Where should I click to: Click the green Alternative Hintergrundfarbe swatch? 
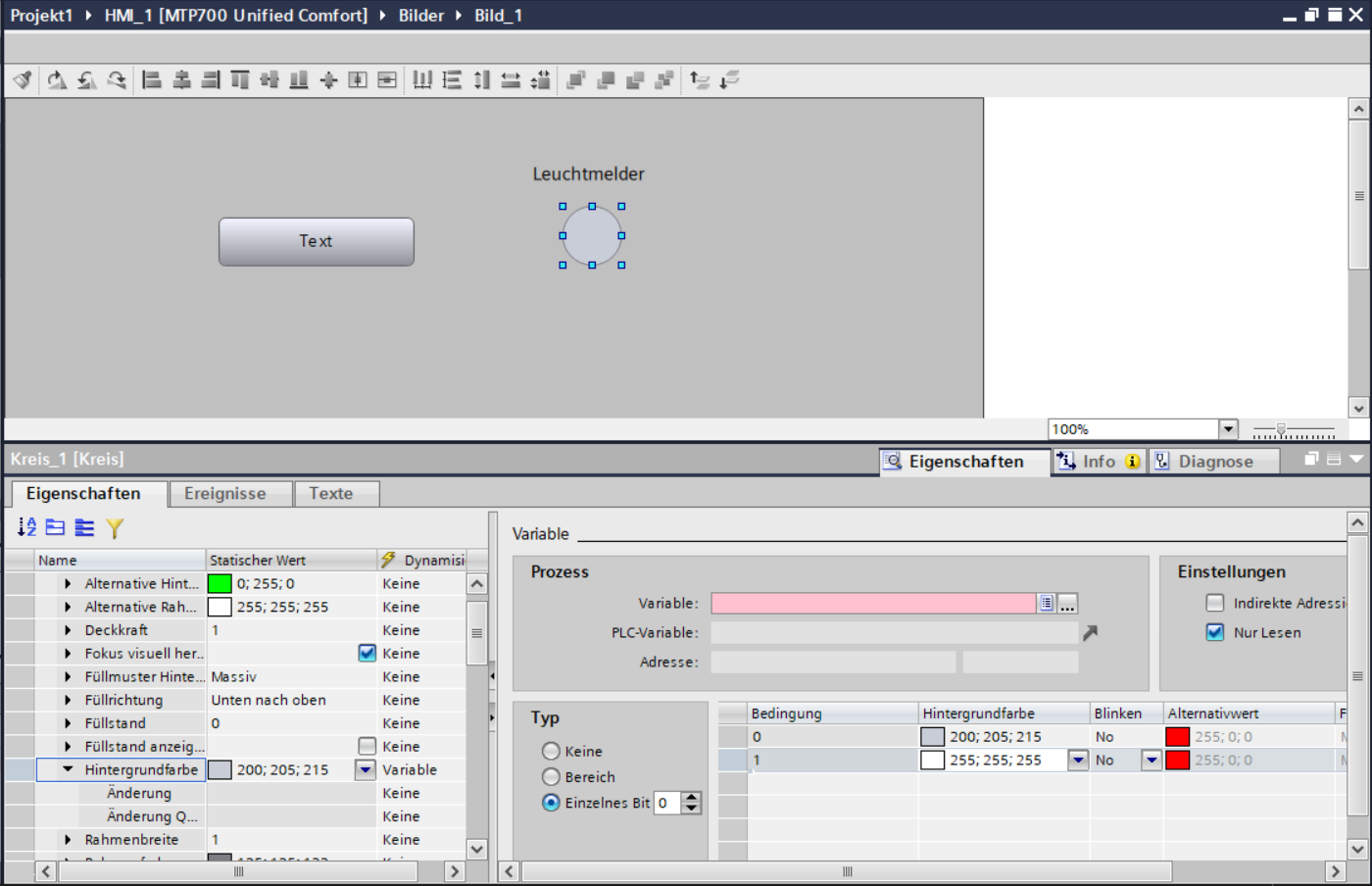[x=220, y=584]
